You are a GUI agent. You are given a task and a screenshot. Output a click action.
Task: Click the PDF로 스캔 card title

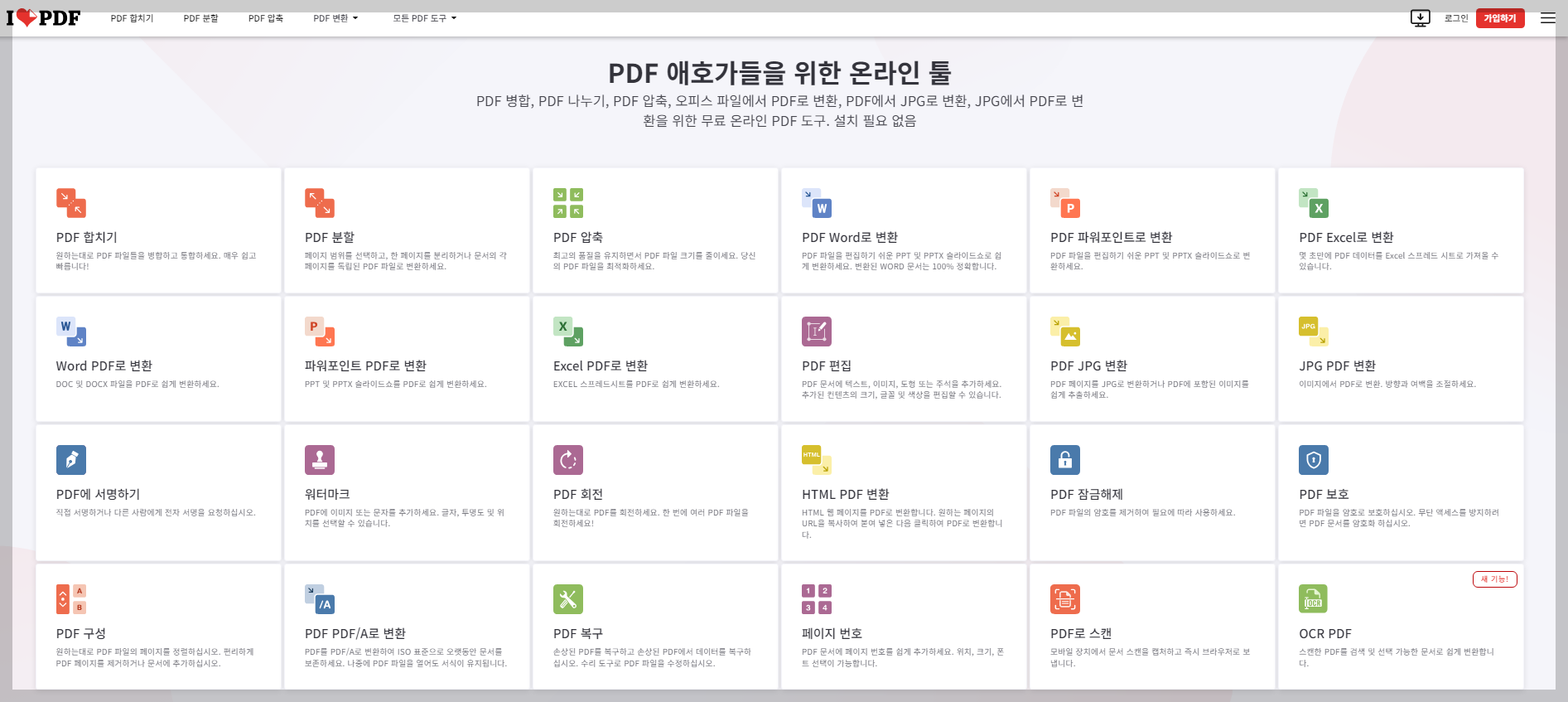[x=1081, y=633]
